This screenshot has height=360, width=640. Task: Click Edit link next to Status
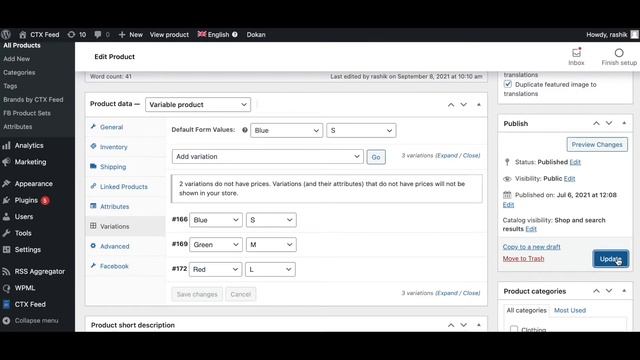pos(575,162)
